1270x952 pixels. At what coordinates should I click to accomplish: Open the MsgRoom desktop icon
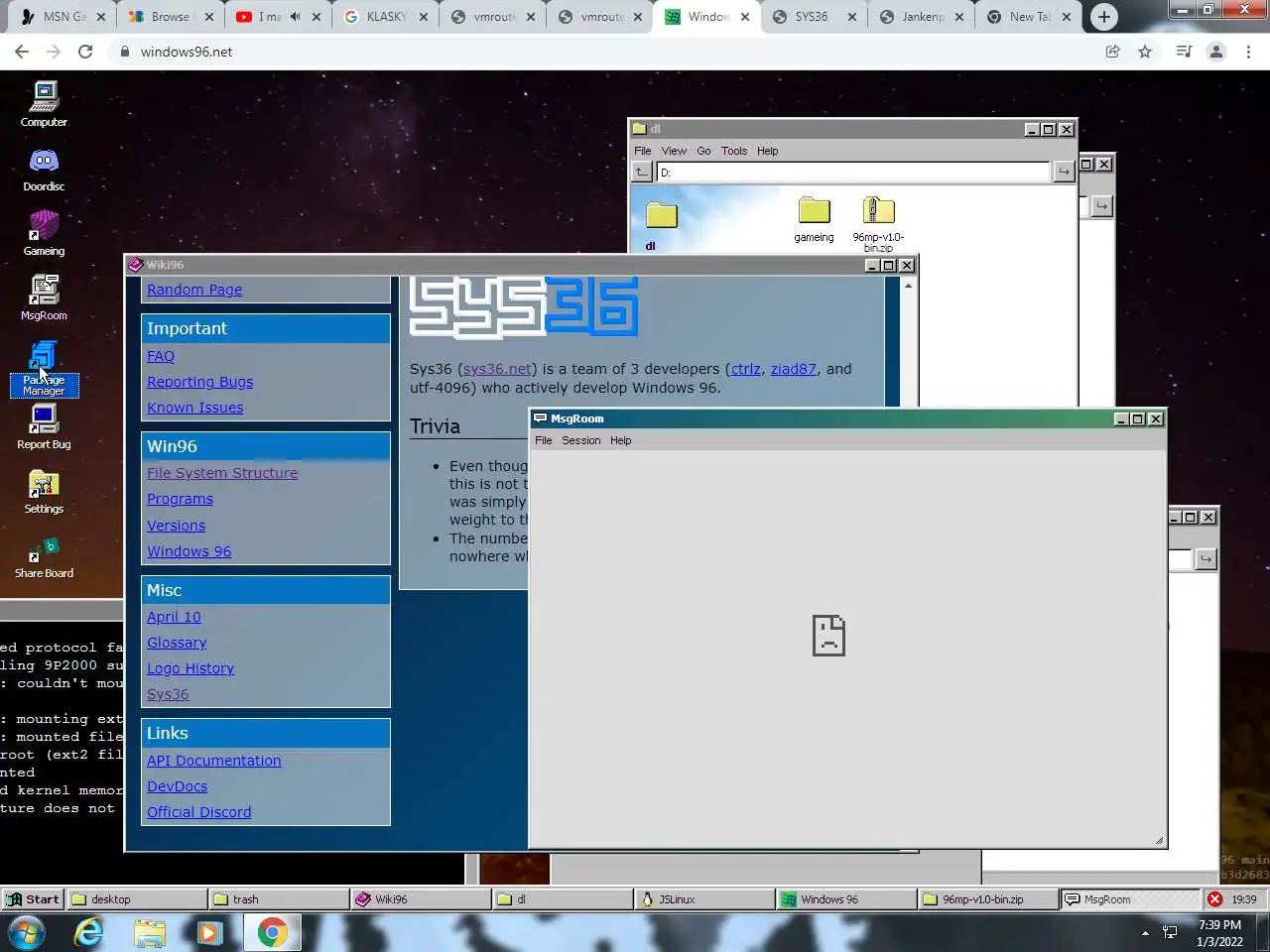44,297
